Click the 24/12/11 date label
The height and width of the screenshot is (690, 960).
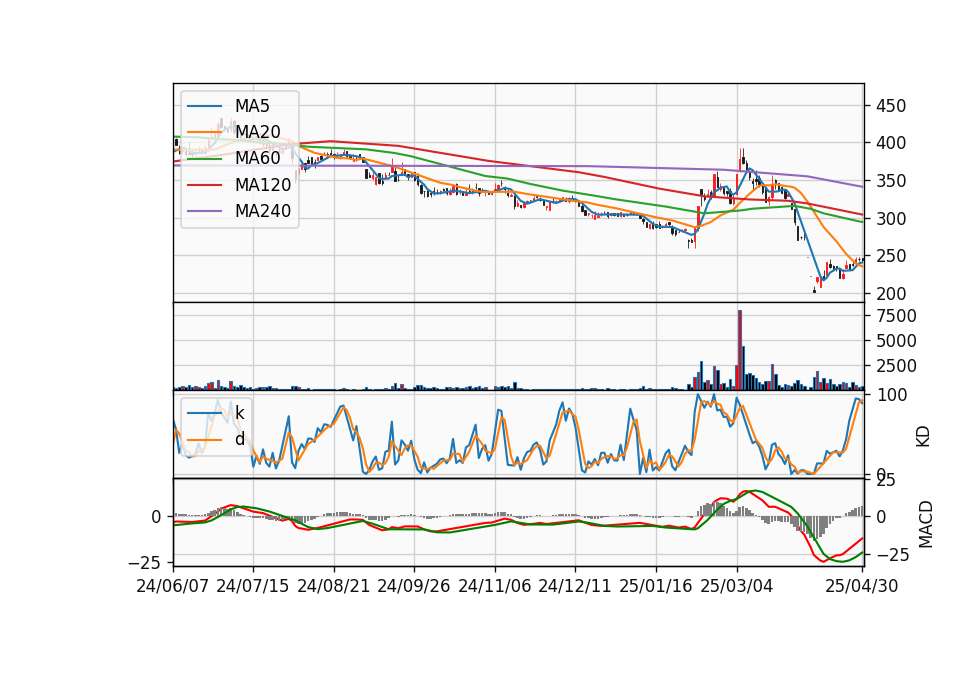575,586
